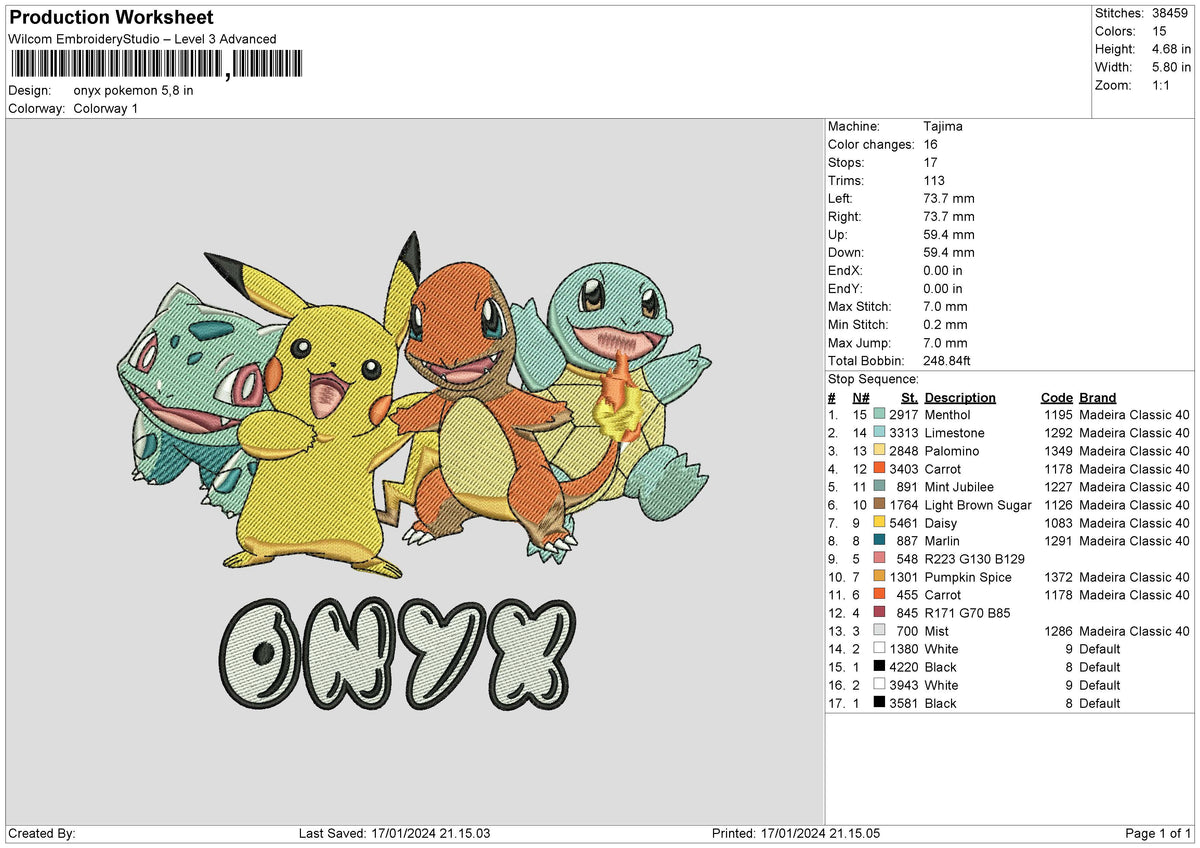
Task: Click the White swatch in stop 14
Action: pyautogui.click(x=879, y=648)
